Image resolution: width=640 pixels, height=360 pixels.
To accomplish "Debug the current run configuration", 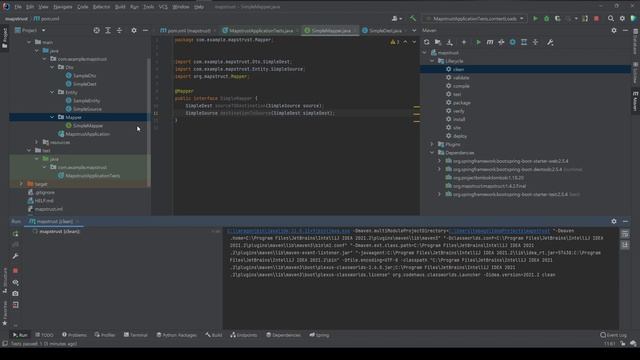I will coord(547,18).
